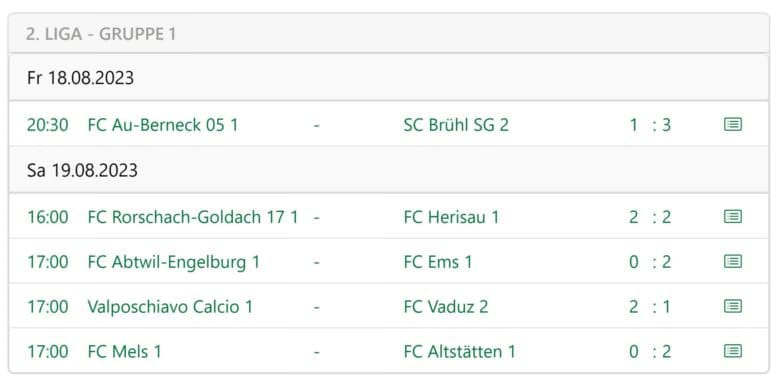Image resolution: width=777 pixels, height=380 pixels.
Task: Click FC Au-Berneck 05 1 team link
Action: 163,125
